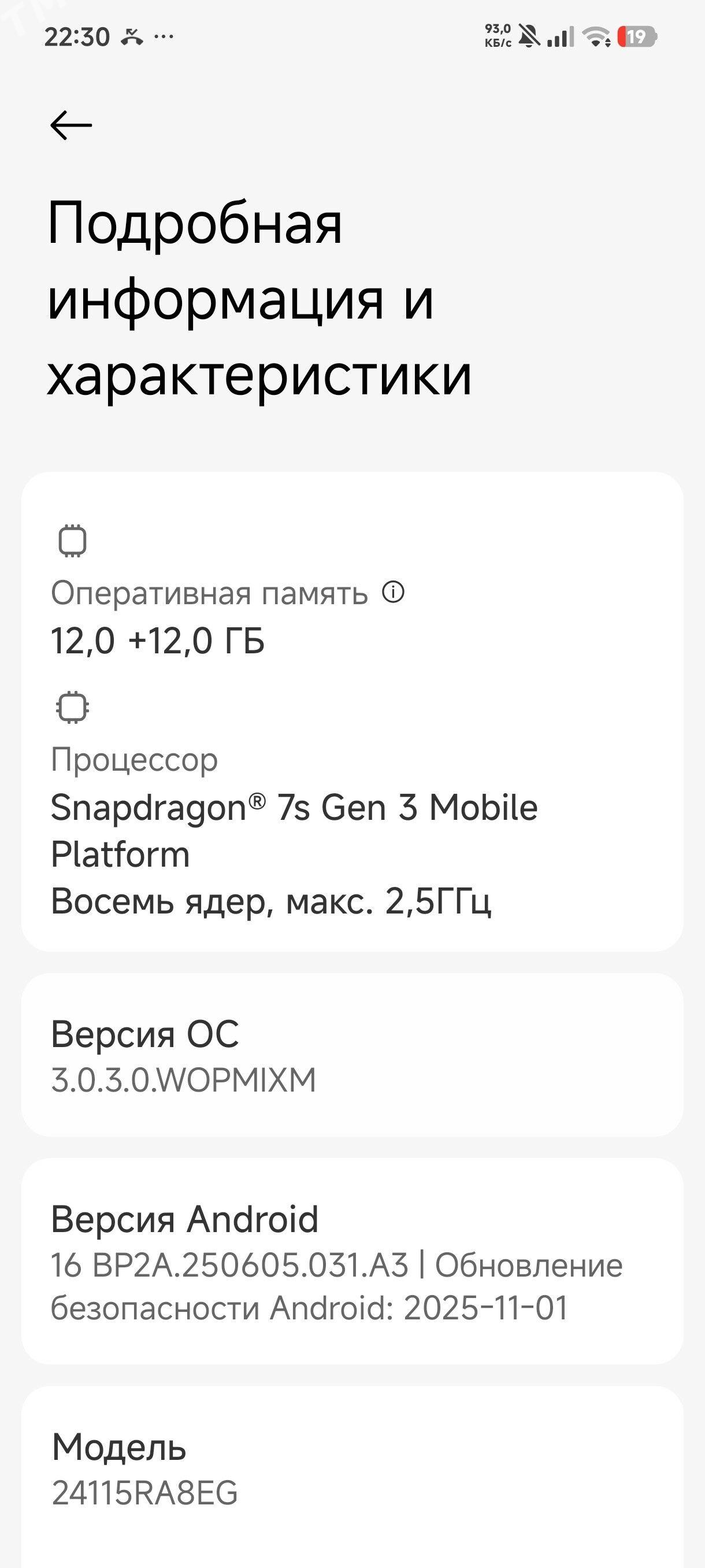Screen dimensions: 705x1568
Task: Tap the network speed 93,0 КБ/с indicator
Action: [498, 36]
